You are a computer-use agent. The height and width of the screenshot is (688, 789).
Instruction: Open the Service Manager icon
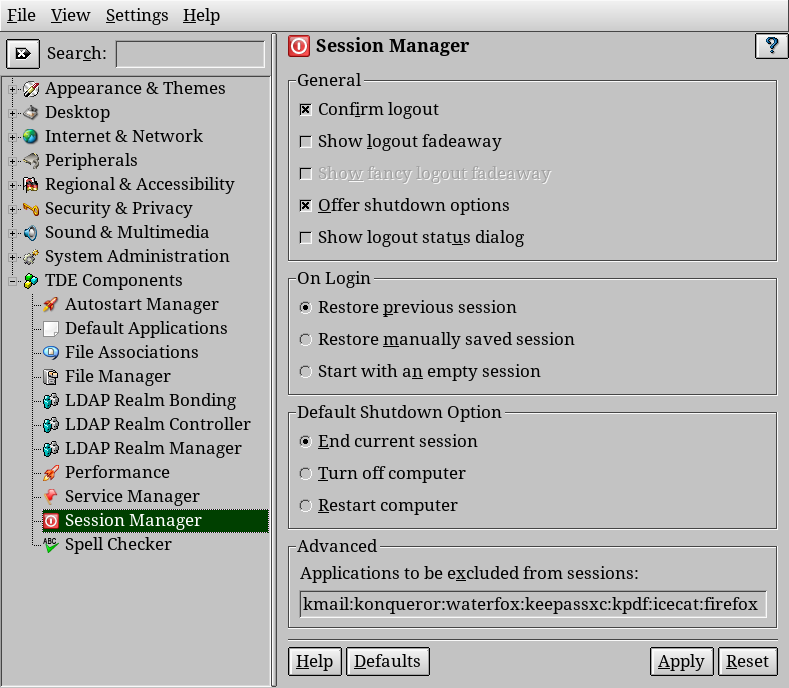(x=51, y=496)
